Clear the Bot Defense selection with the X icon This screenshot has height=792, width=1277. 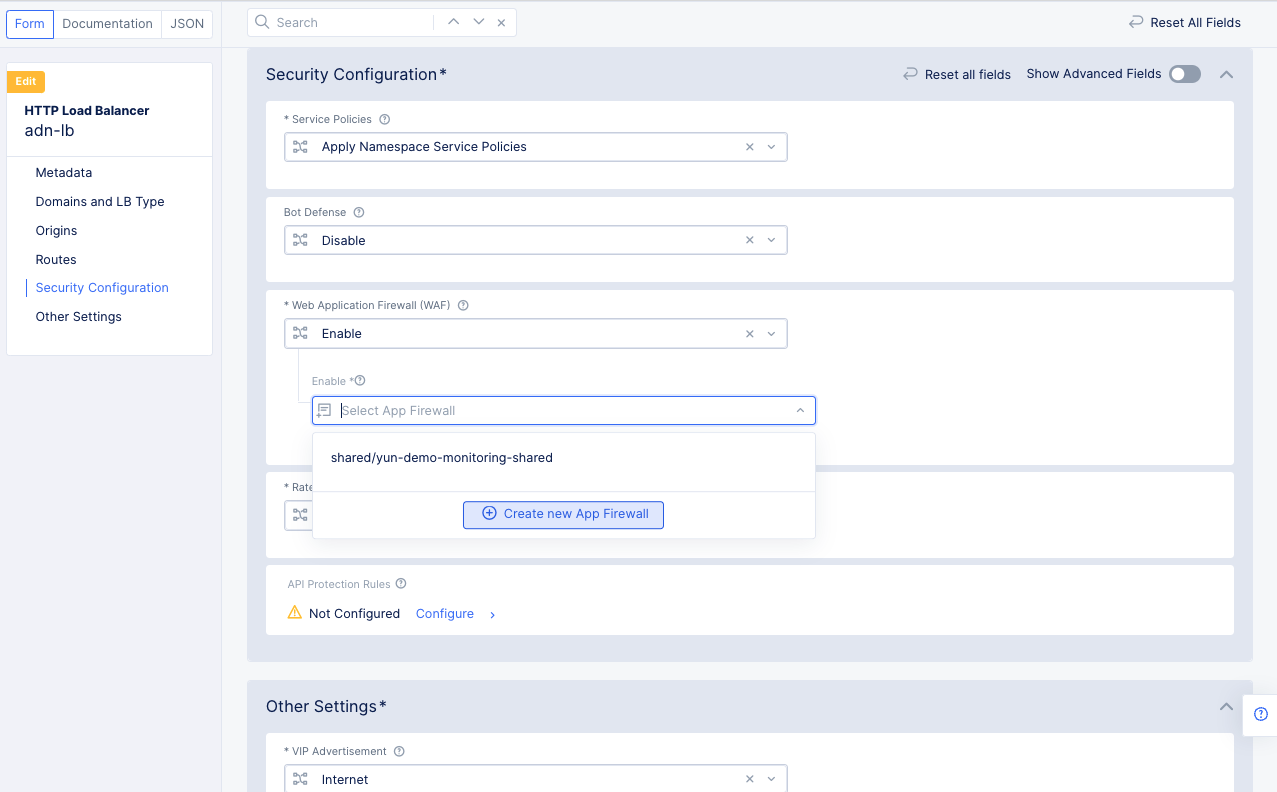click(749, 240)
